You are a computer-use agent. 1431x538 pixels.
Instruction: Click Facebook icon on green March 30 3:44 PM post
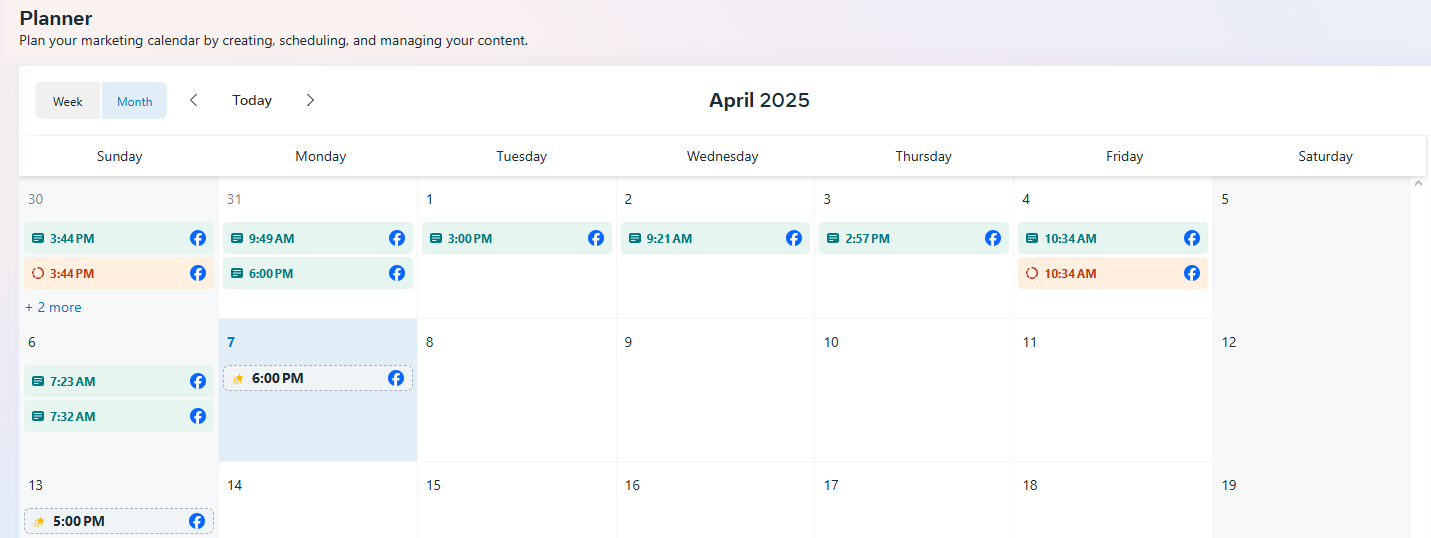(198, 238)
